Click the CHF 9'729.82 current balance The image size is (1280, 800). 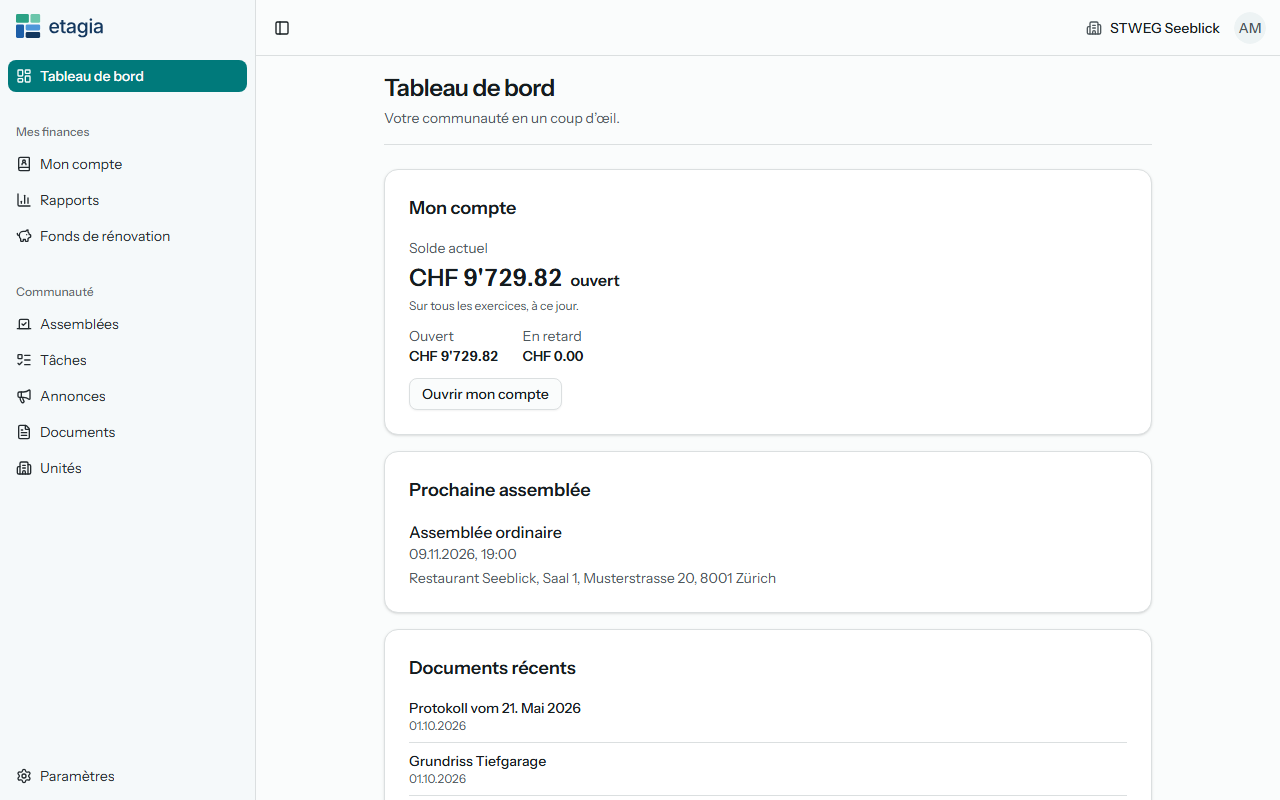pos(485,277)
